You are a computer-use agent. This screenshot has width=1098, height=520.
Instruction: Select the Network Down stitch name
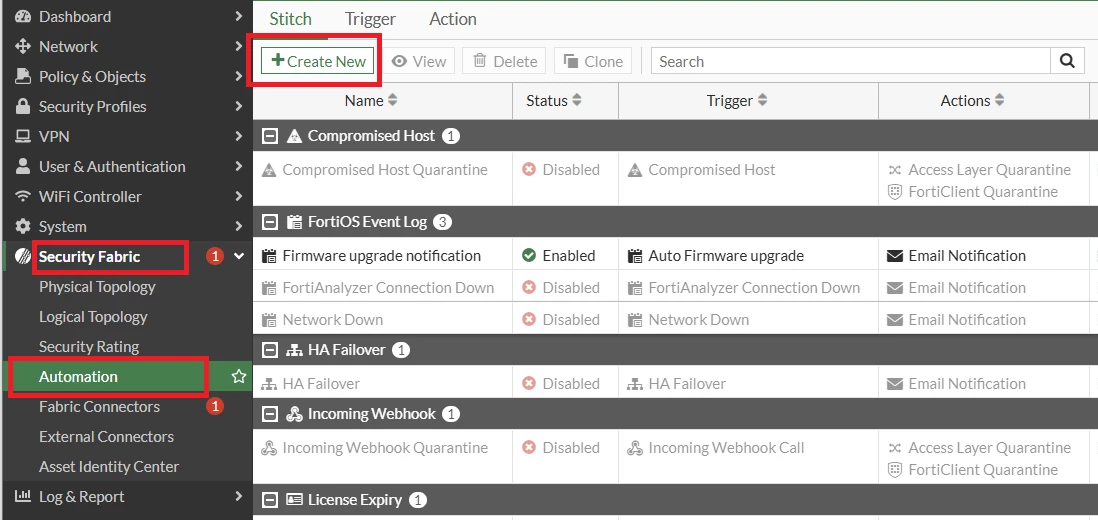(x=333, y=319)
